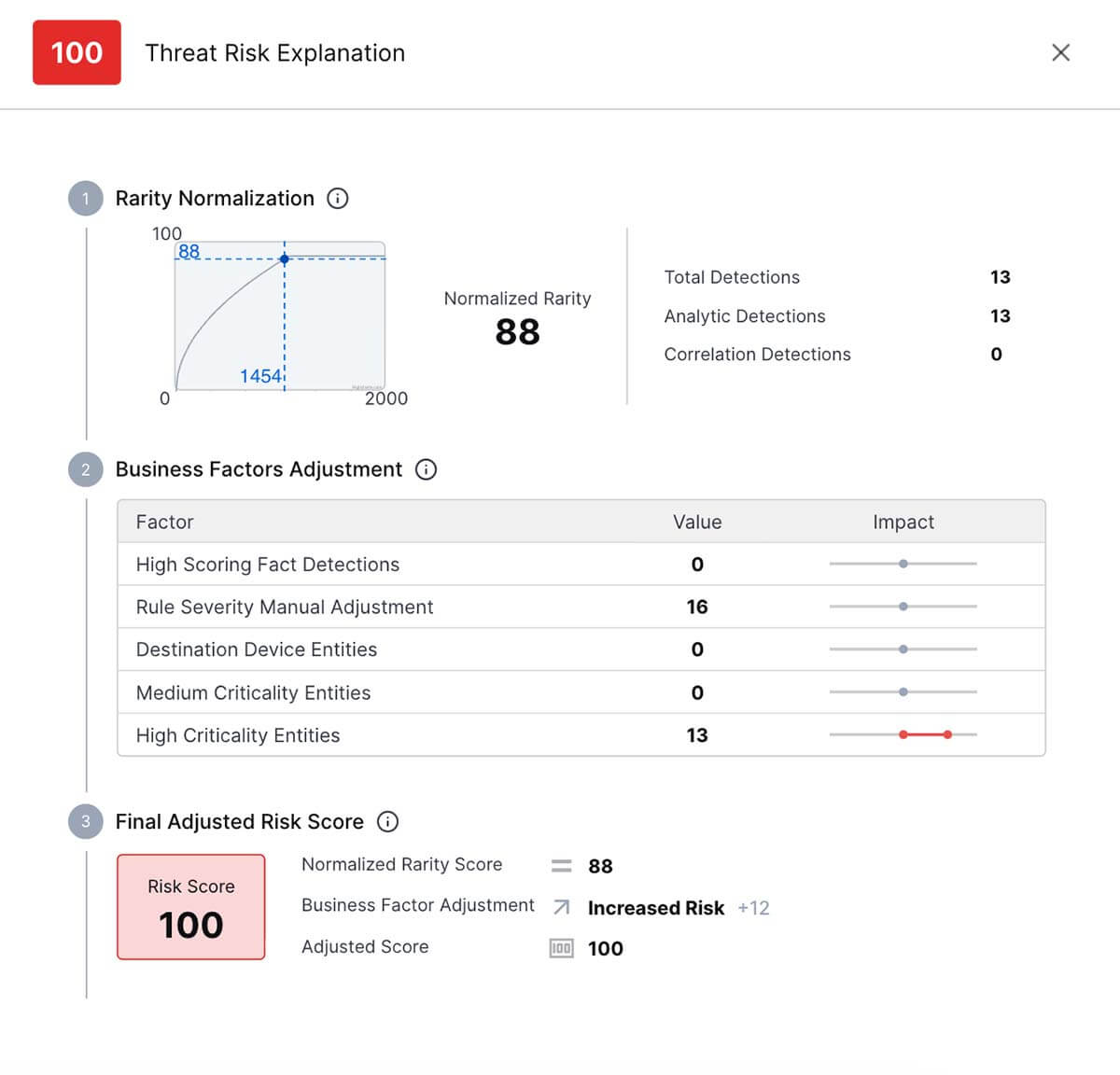Close the Threat Risk Explanation dialog
This screenshot has width=1120, height=1075.
tap(1060, 53)
